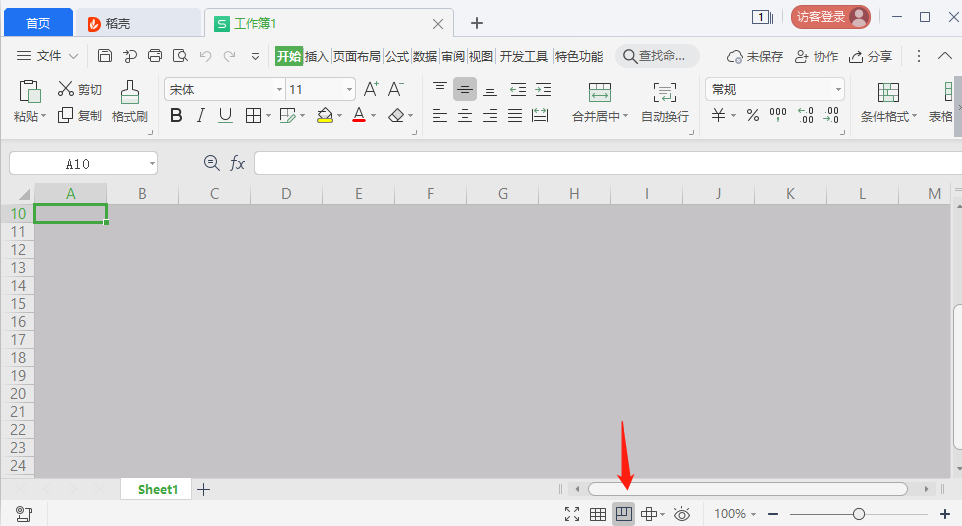The width and height of the screenshot is (962, 526).
Task: Toggle middle vertical alignment
Action: pos(465,90)
